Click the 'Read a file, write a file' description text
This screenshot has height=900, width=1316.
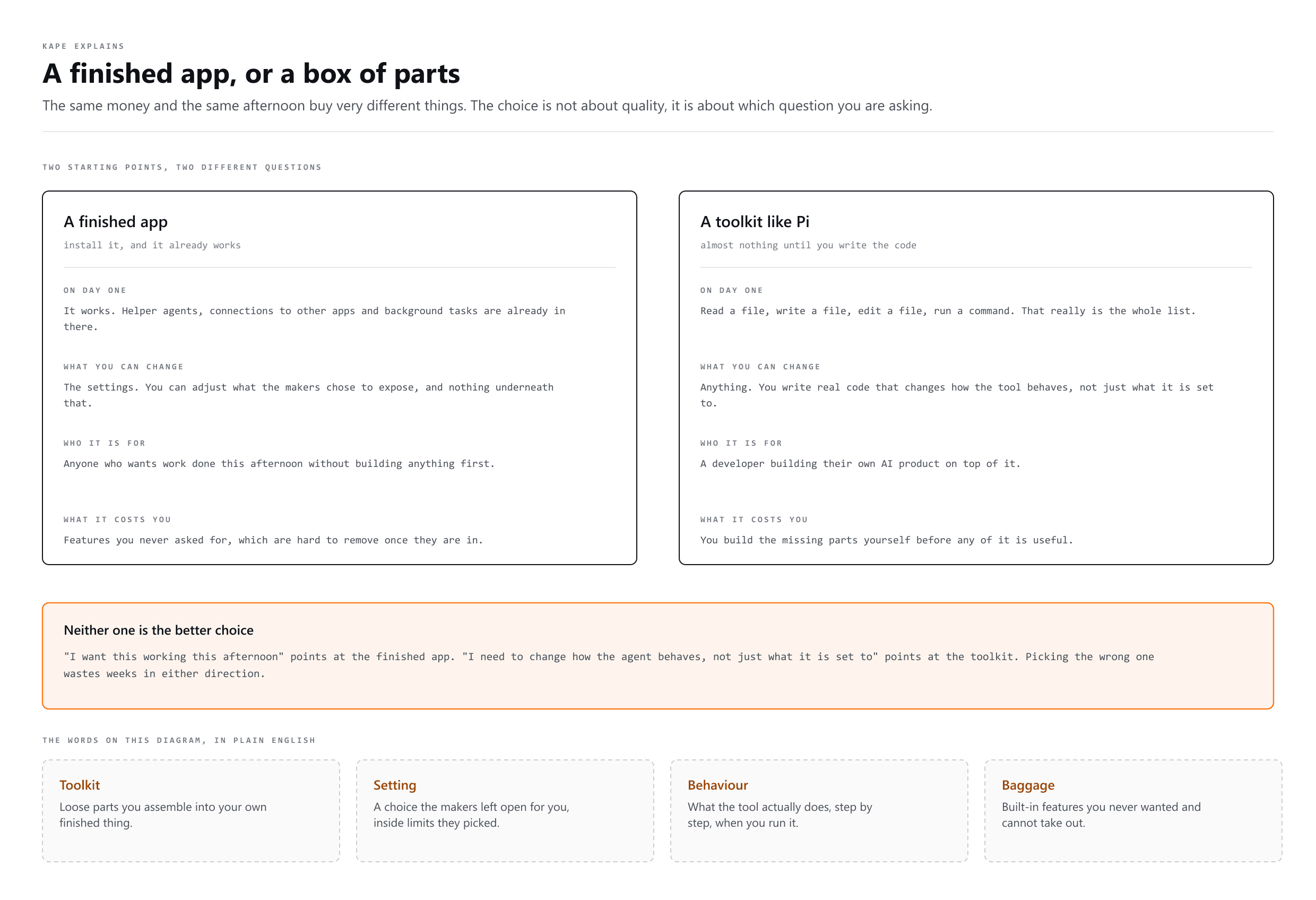pos(947,311)
